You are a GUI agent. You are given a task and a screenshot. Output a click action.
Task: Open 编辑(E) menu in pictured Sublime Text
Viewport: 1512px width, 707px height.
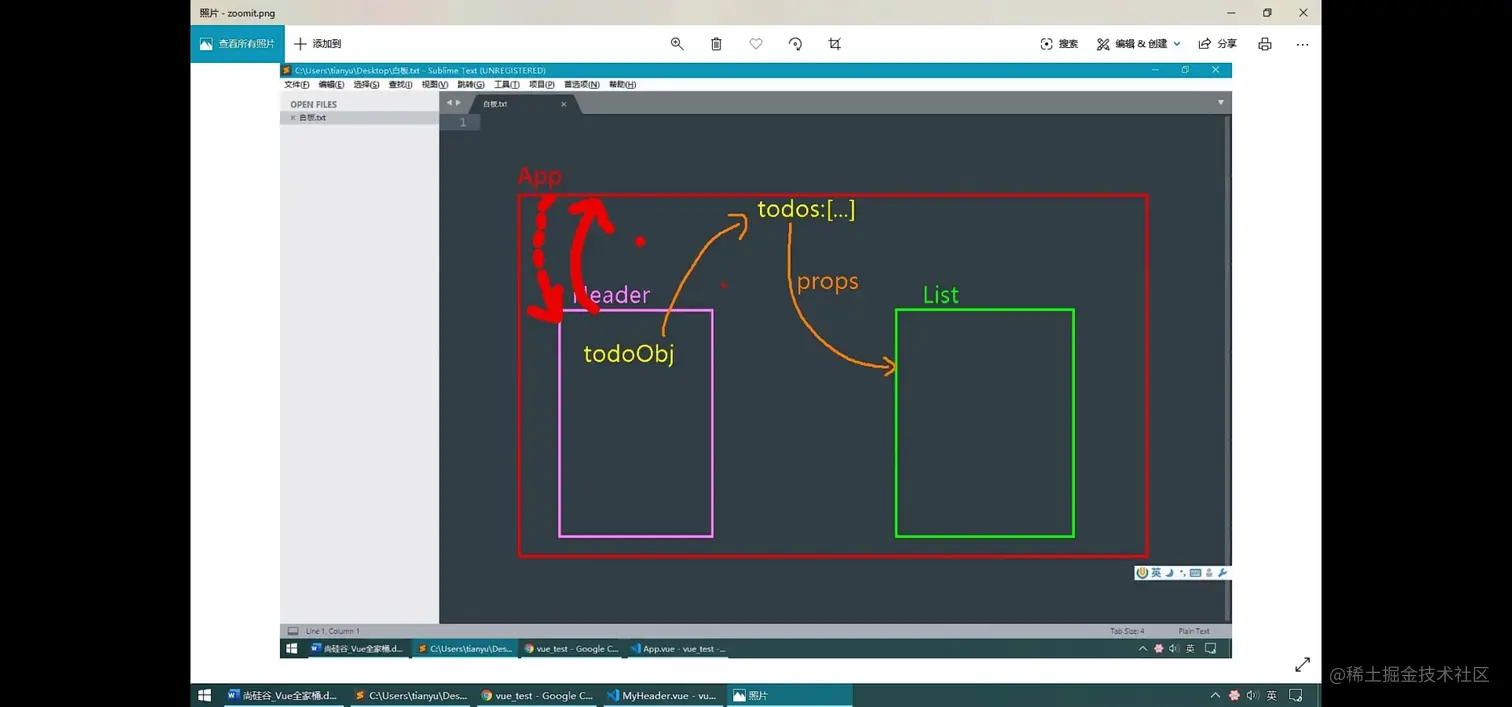[332, 85]
